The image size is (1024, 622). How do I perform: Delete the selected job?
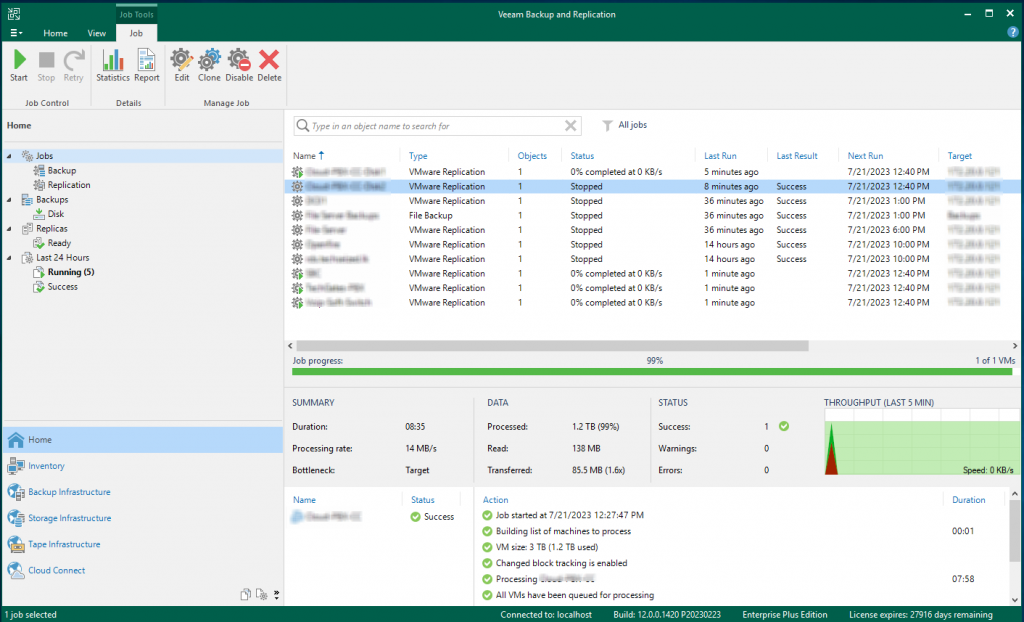[x=269, y=65]
